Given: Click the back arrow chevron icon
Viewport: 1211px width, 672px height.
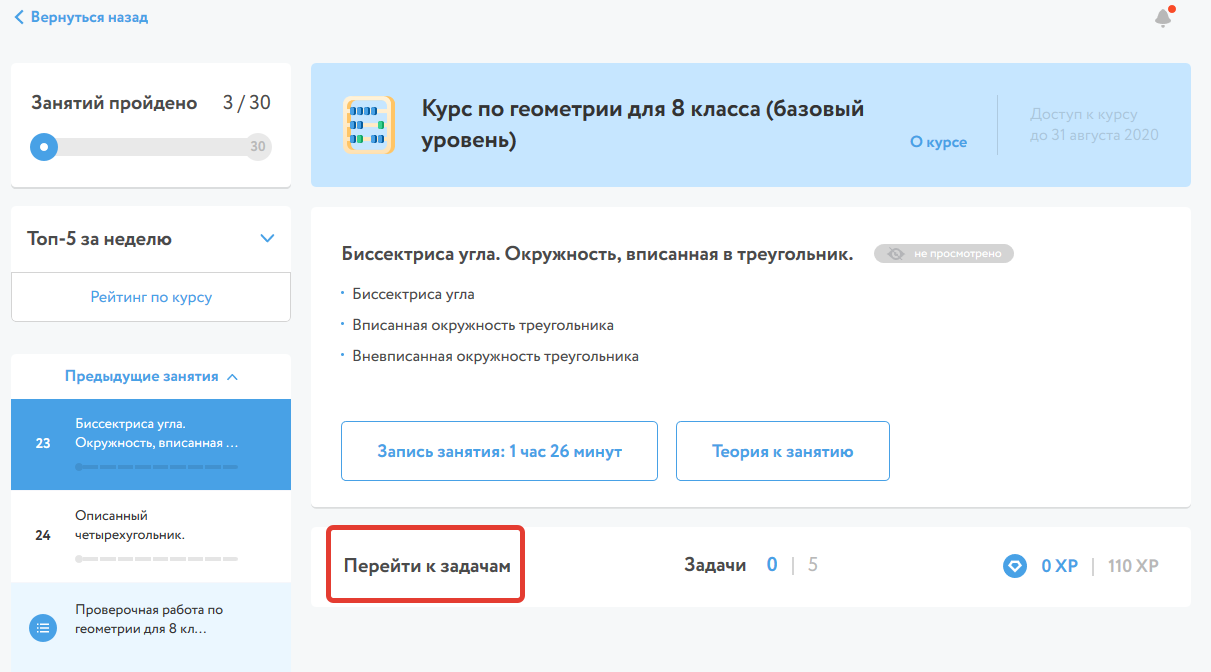Looking at the screenshot, I should (19, 17).
